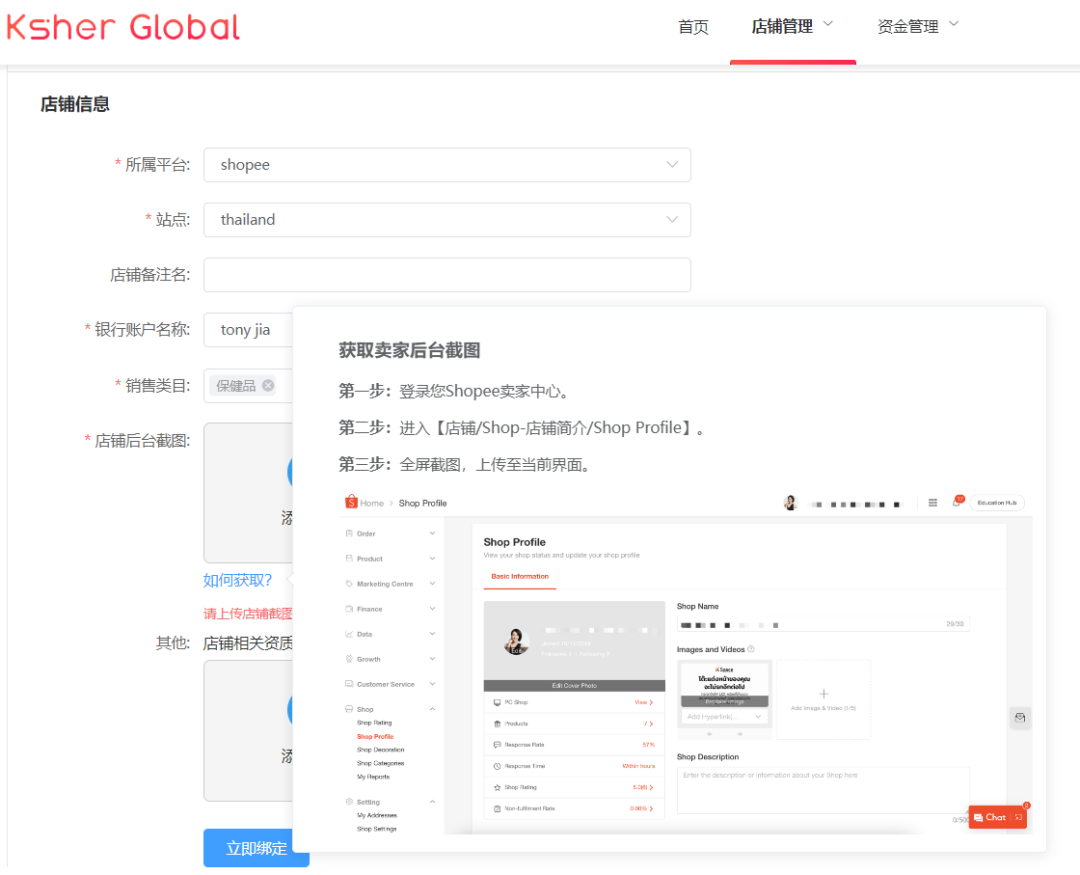Go to the 首页 menu item
Image resolution: width=1080 pixels, height=875 pixels.
(x=693, y=28)
